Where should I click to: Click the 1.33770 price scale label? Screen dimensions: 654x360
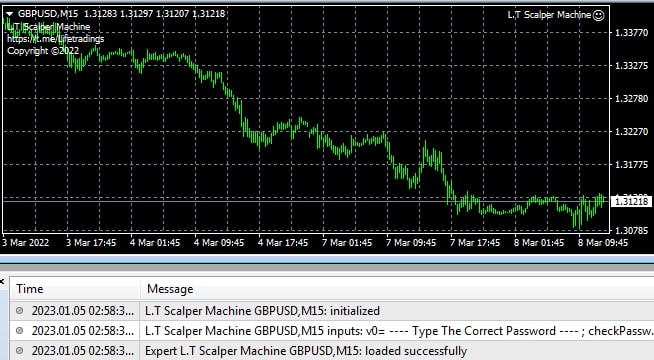(x=631, y=33)
